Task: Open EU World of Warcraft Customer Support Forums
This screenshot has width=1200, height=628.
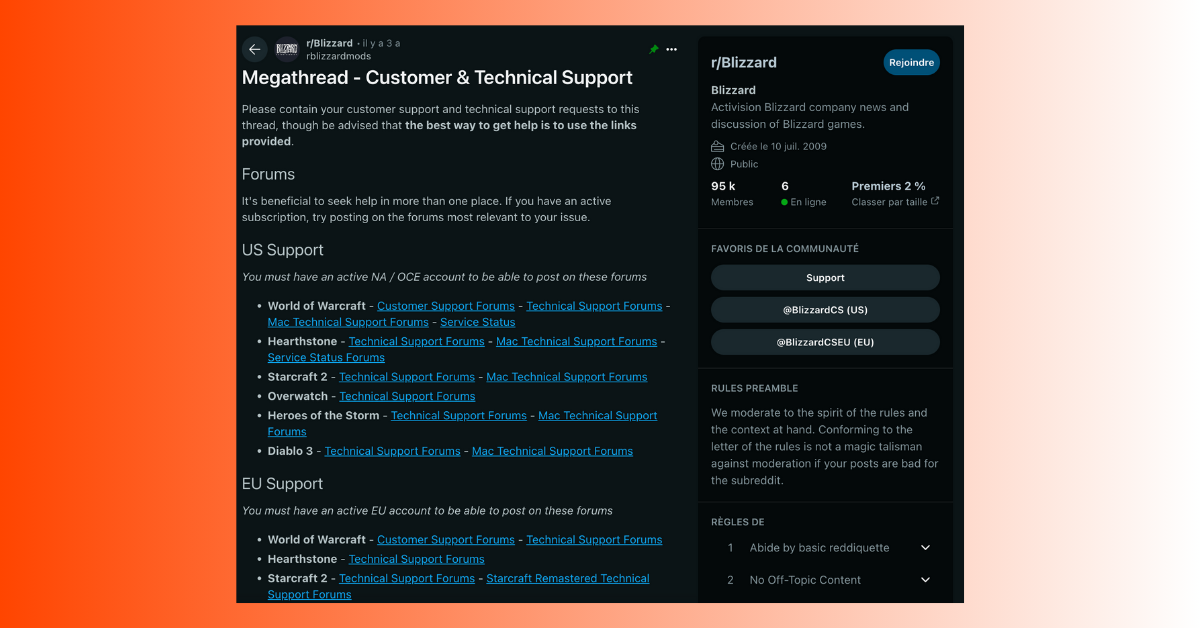Action: coord(446,540)
